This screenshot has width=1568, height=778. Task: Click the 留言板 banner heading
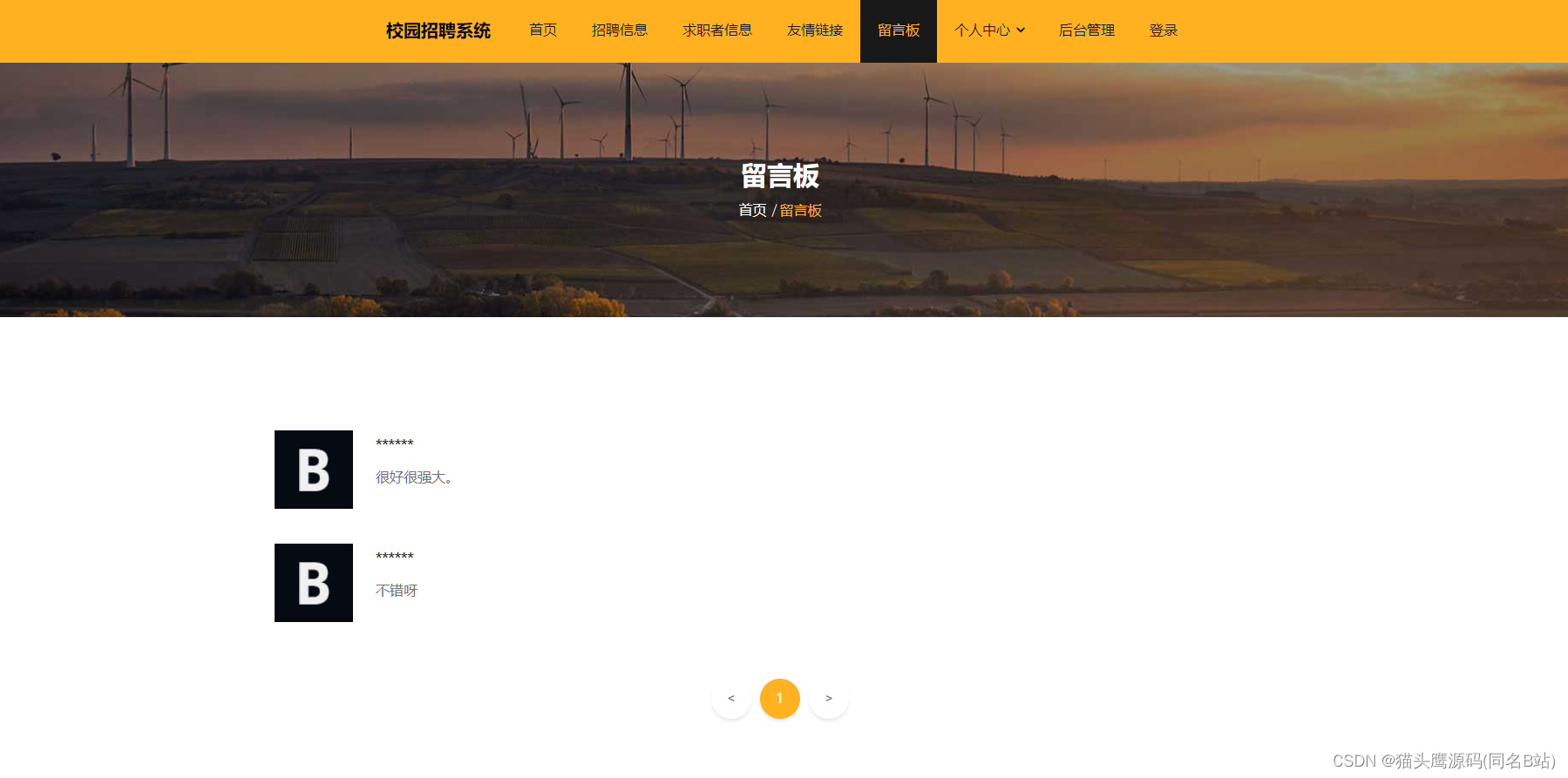pos(780,176)
